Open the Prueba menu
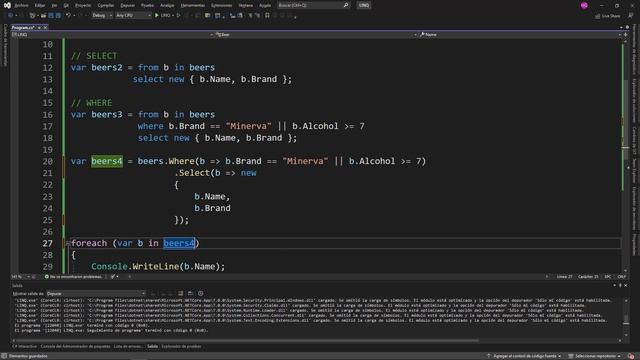Viewport: 640px width, 360px height. (x=147, y=5)
